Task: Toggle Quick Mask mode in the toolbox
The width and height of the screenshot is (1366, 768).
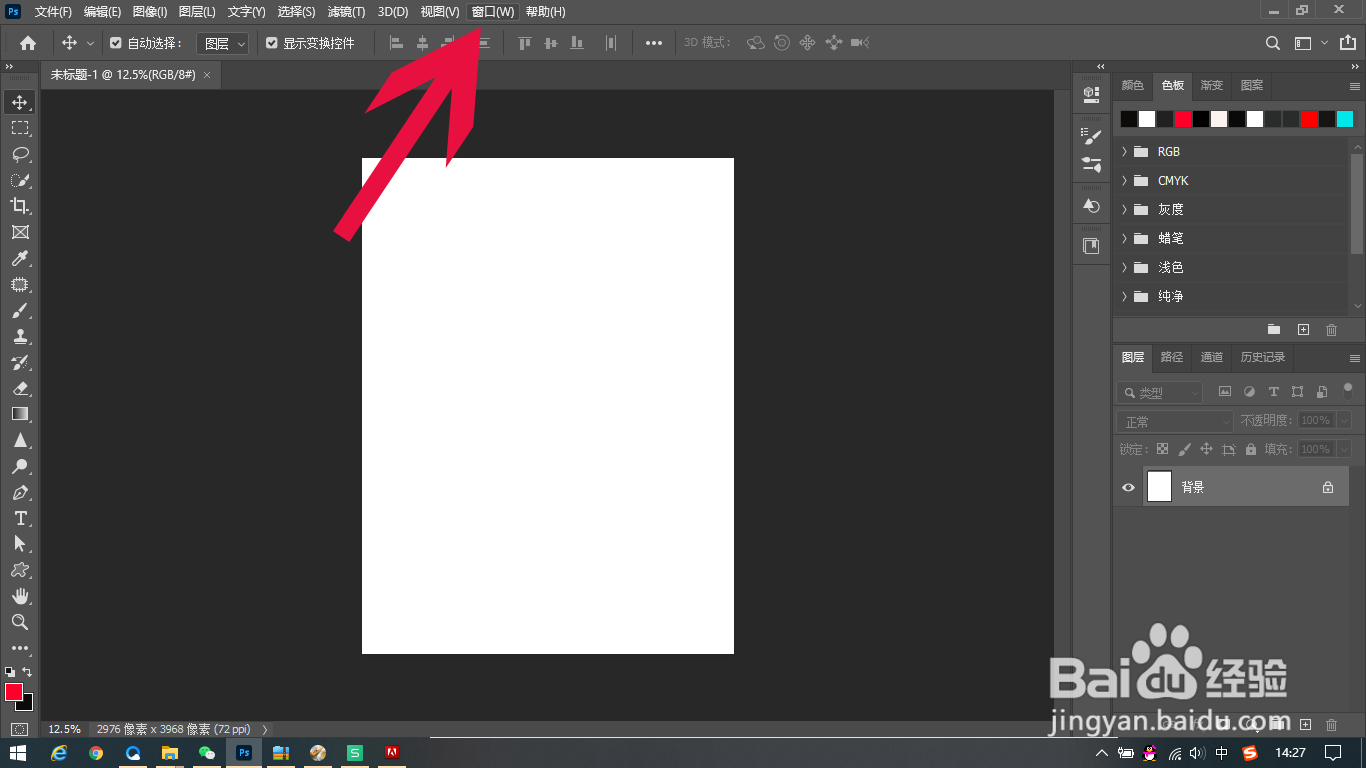Action: (19, 730)
